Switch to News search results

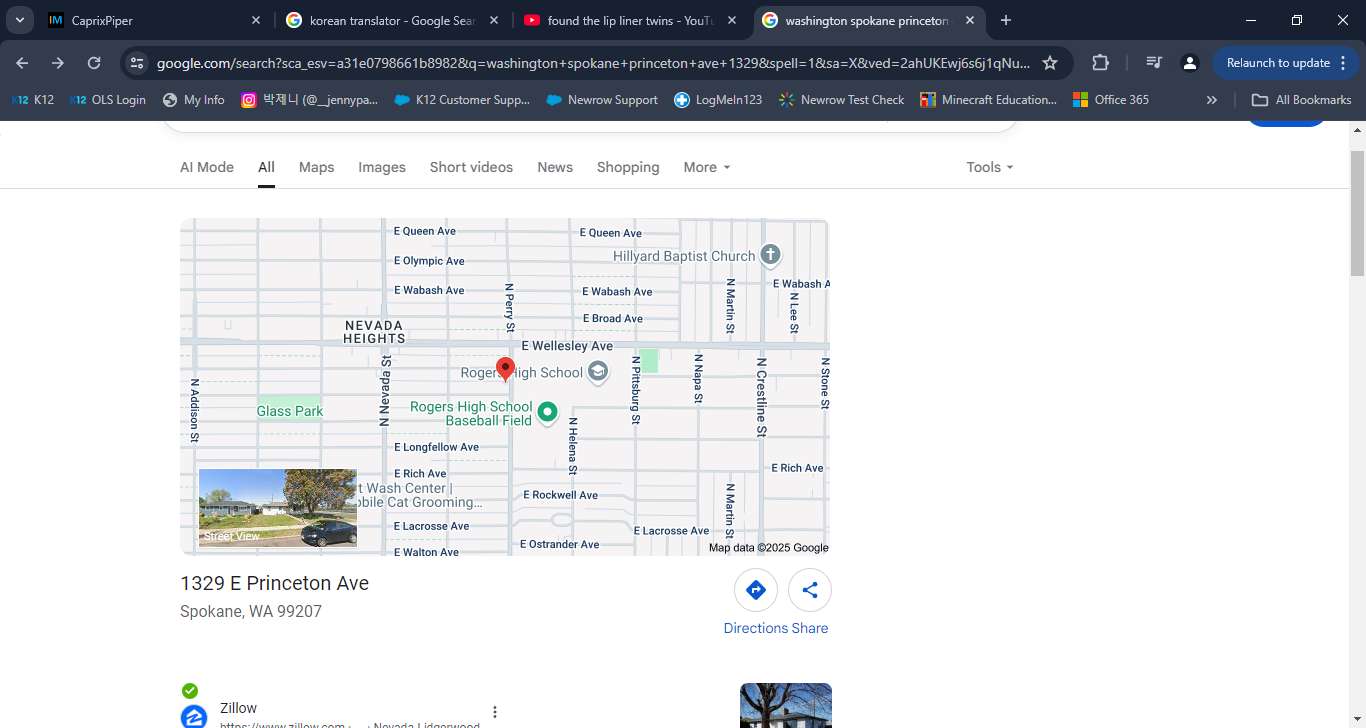point(555,167)
